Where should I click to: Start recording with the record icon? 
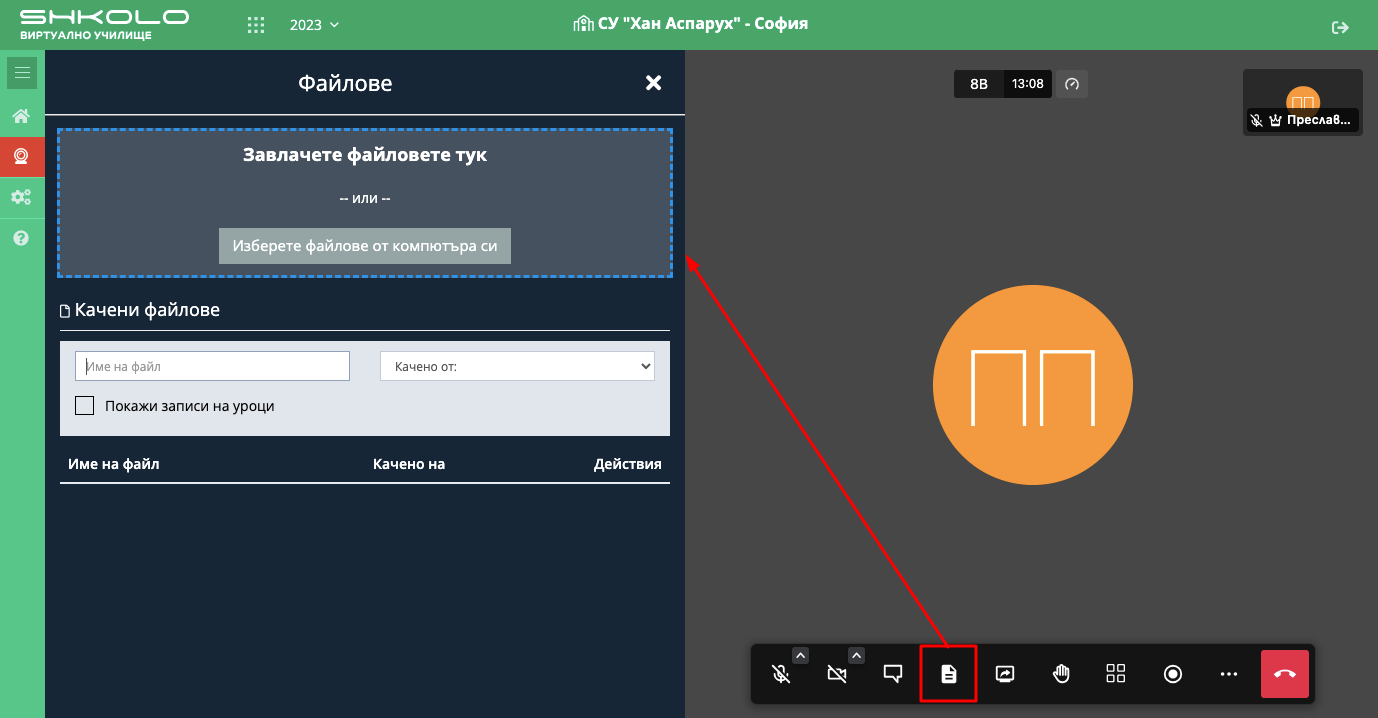1173,674
